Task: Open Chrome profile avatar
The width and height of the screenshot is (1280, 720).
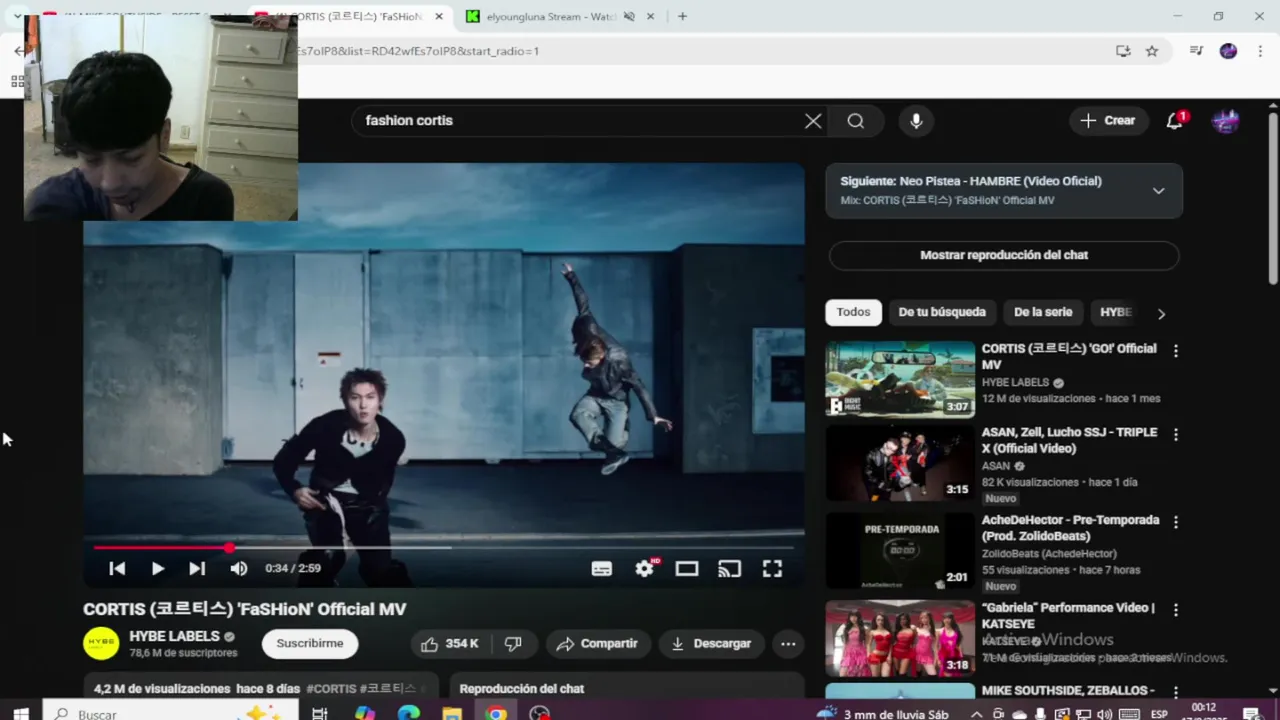Action: 1228,51
